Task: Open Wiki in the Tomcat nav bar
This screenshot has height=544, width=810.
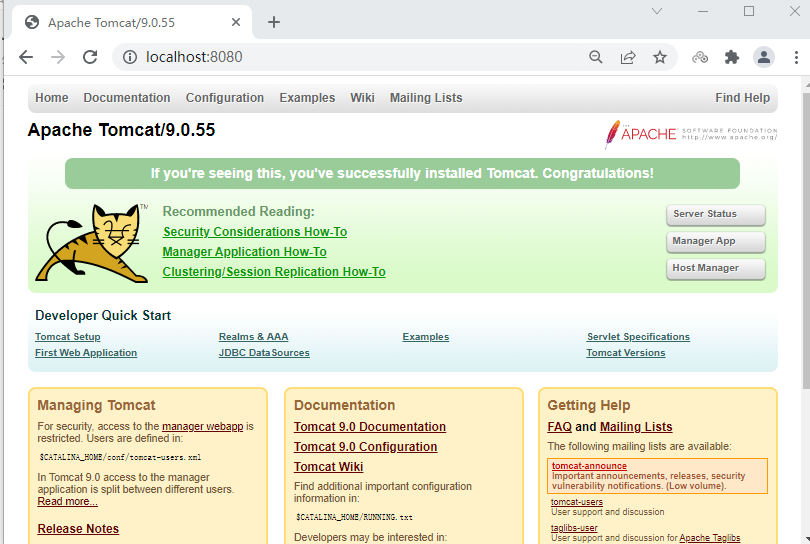Action: click(362, 98)
